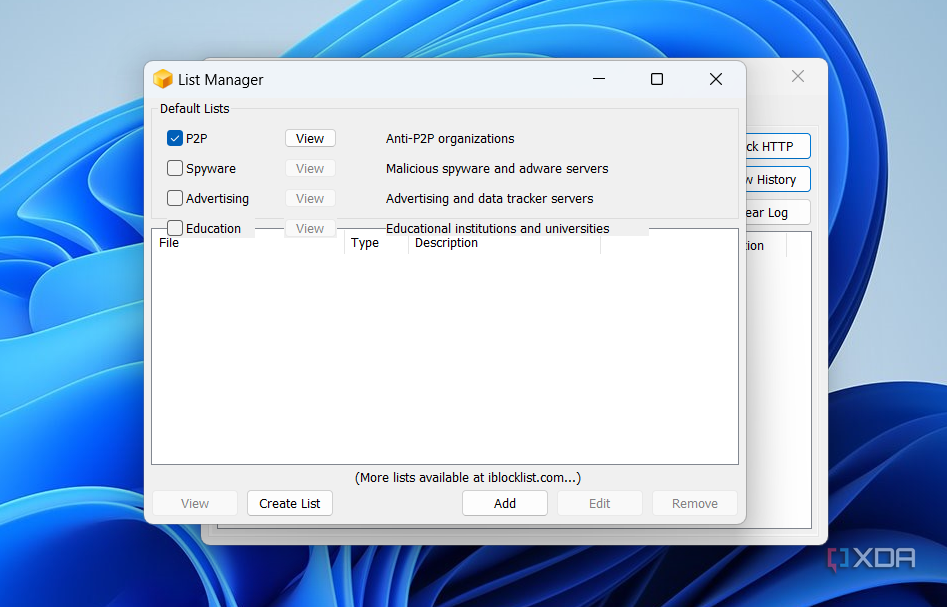Click the Remove button
Image resolution: width=947 pixels, height=607 pixels.
pyautogui.click(x=695, y=503)
